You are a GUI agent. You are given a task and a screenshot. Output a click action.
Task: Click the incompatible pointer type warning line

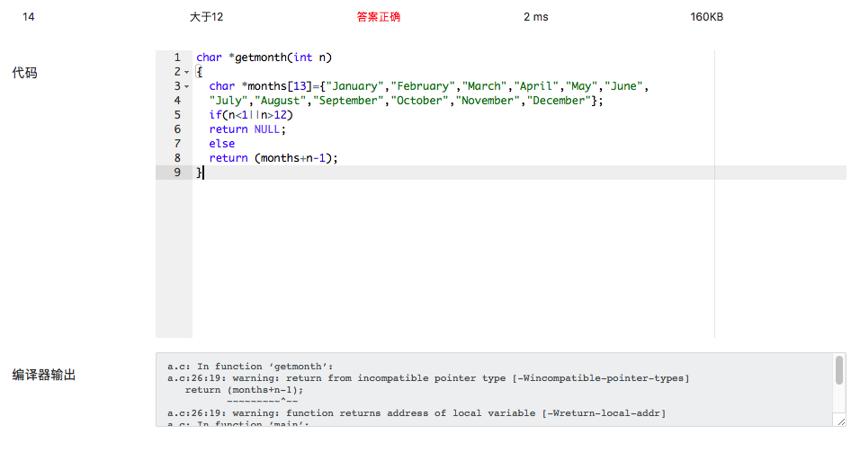tap(428, 378)
